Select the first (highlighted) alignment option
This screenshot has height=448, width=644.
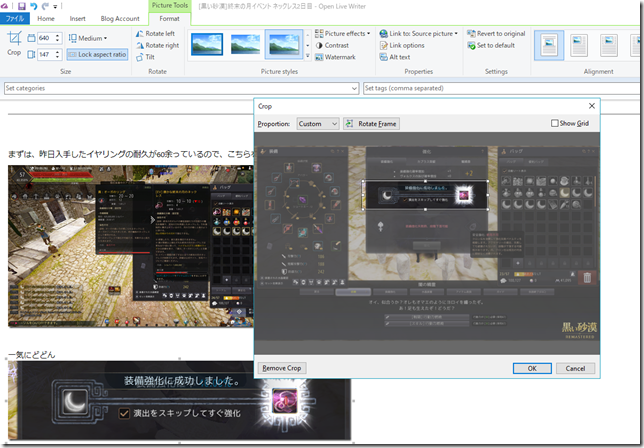pos(549,45)
